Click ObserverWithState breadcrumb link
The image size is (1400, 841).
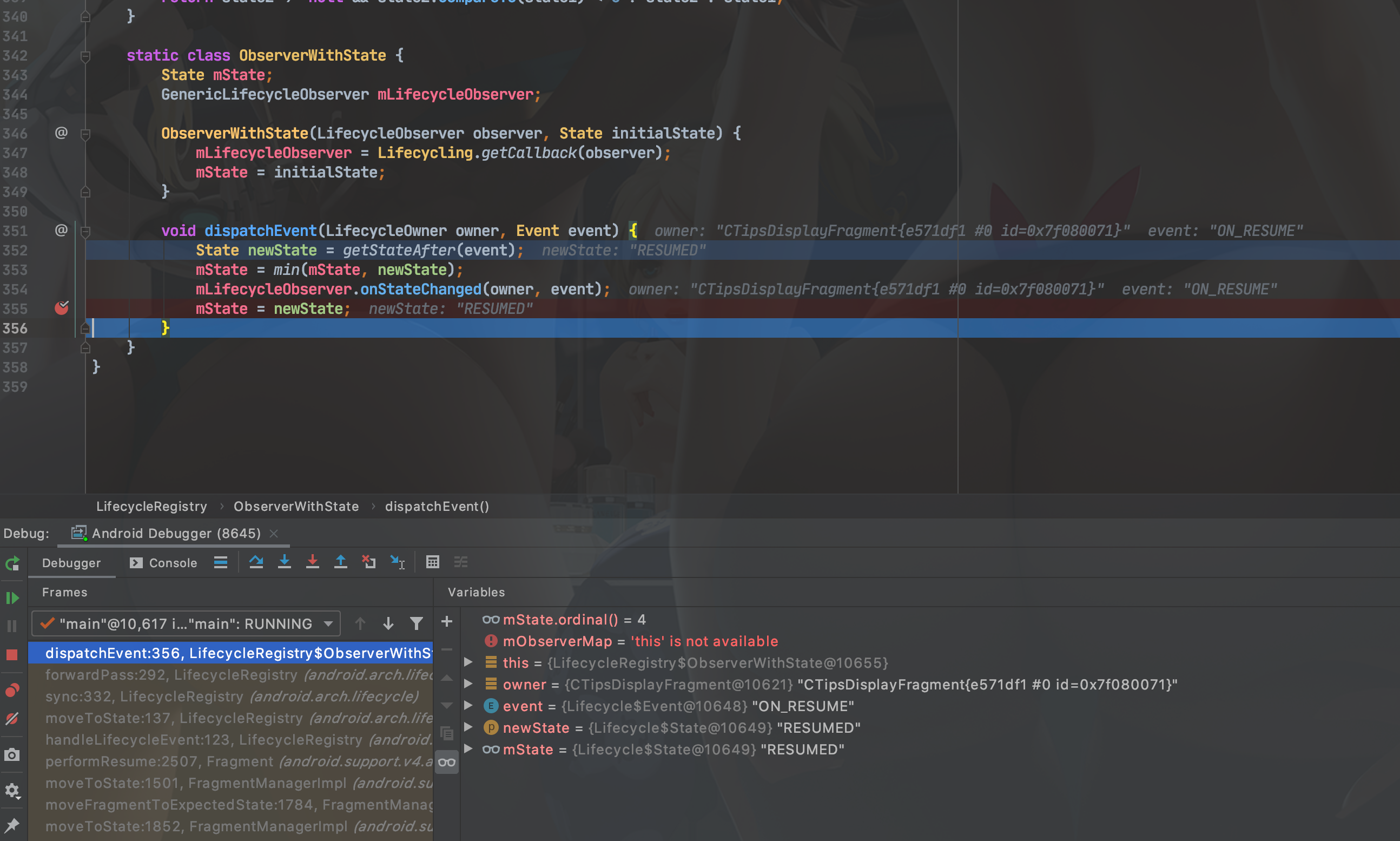(296, 506)
